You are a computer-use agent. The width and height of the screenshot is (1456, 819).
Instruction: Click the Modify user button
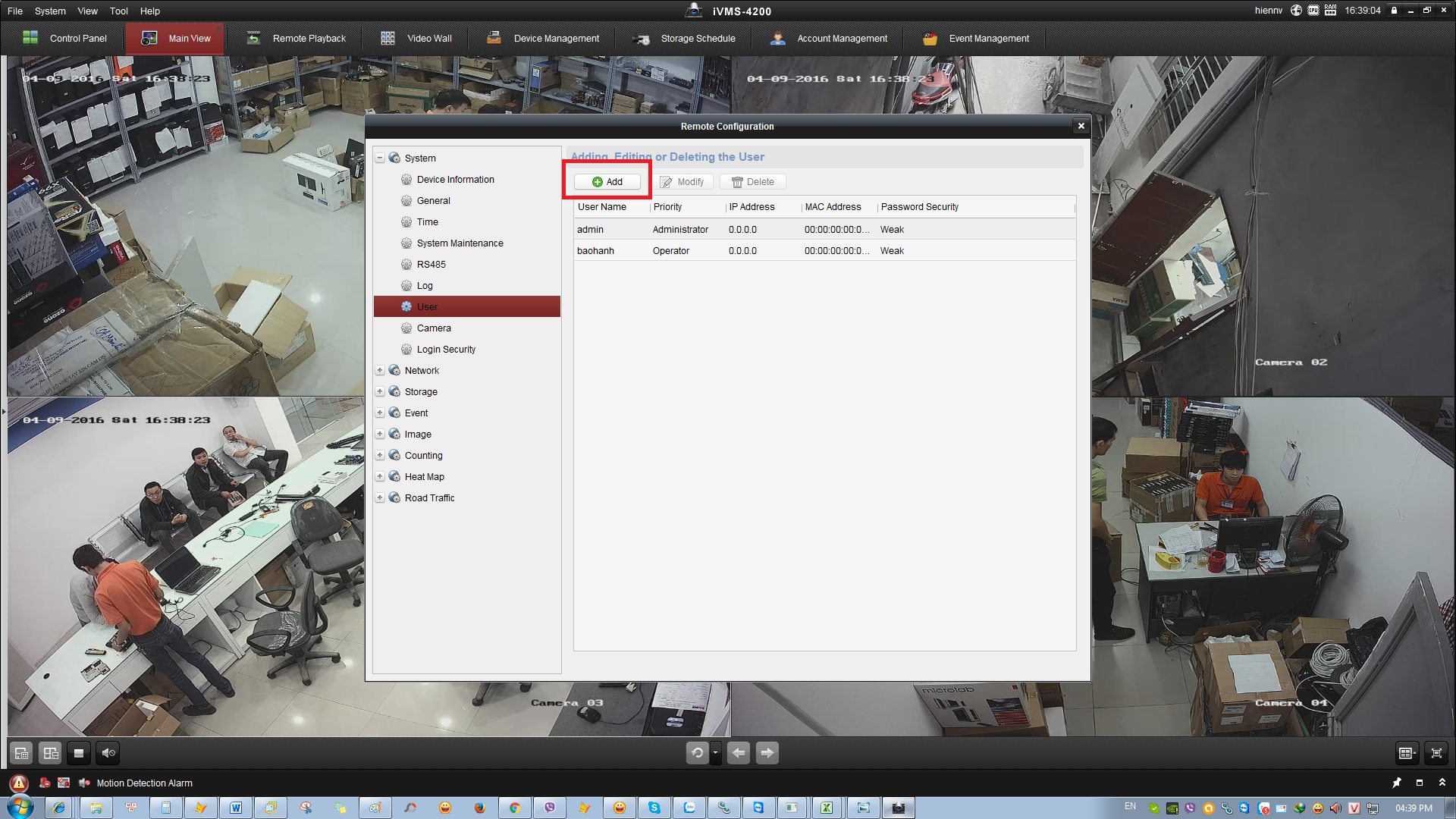pos(682,182)
